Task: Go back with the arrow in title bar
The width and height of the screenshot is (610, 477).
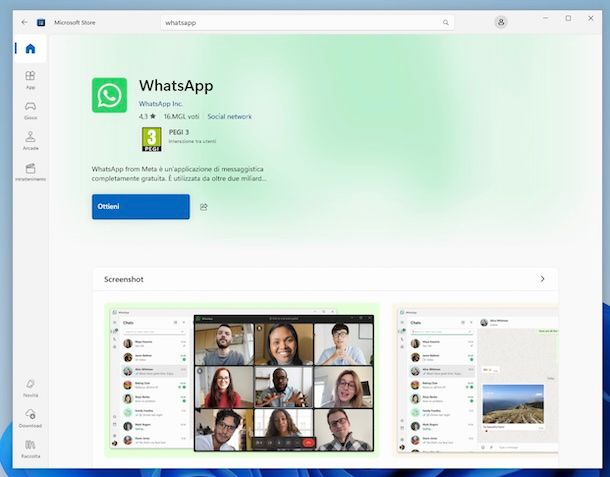Action: pyautogui.click(x=25, y=22)
